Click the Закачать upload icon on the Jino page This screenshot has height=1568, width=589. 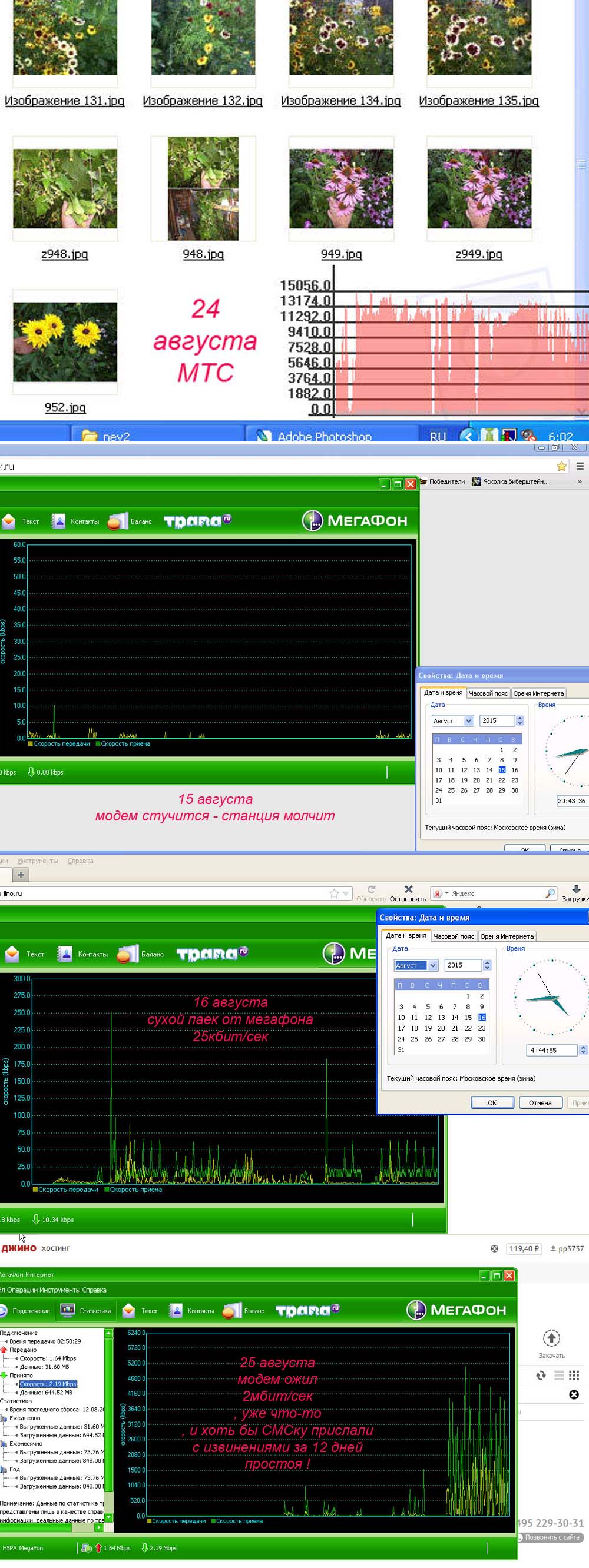(551, 1338)
